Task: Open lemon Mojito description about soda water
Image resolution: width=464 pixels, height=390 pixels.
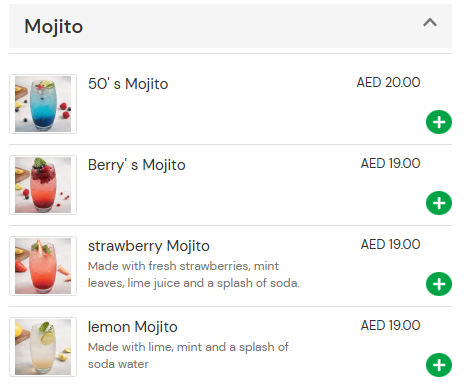Action: point(188,356)
